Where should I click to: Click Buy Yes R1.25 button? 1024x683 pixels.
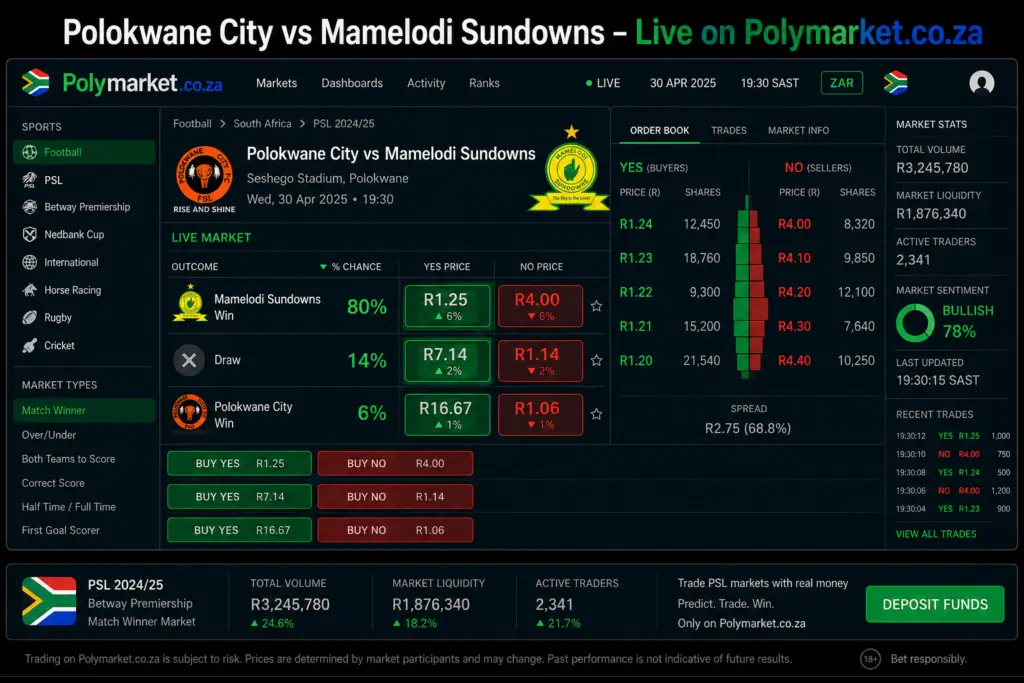(240, 463)
